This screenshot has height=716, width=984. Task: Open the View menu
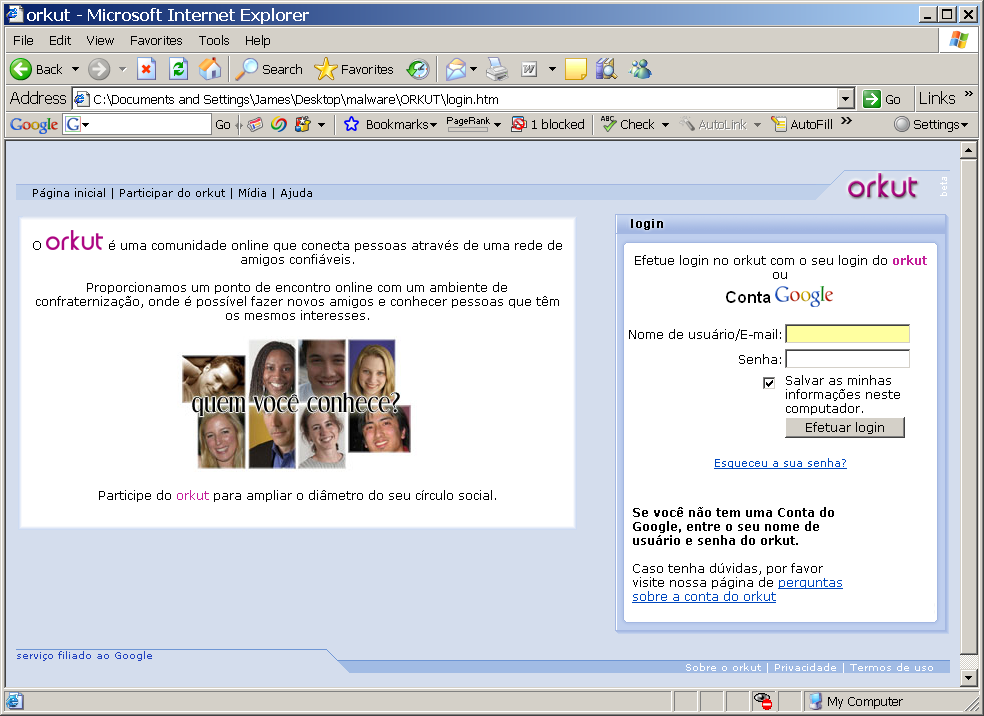pos(100,40)
